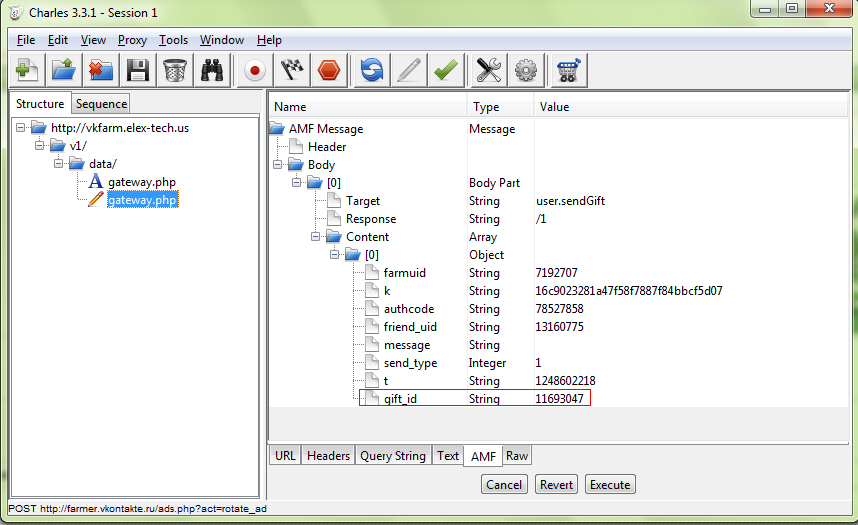Click the Throttling checkered flag icon
Viewport: 858px width, 525px height.
tap(292, 70)
